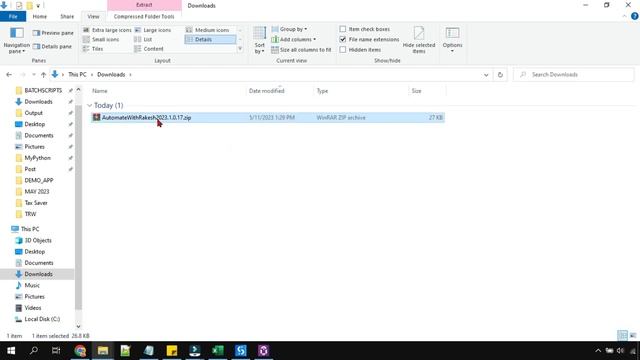The width and height of the screenshot is (640, 360).
Task: Enable Item check boxes
Action: tap(343, 29)
